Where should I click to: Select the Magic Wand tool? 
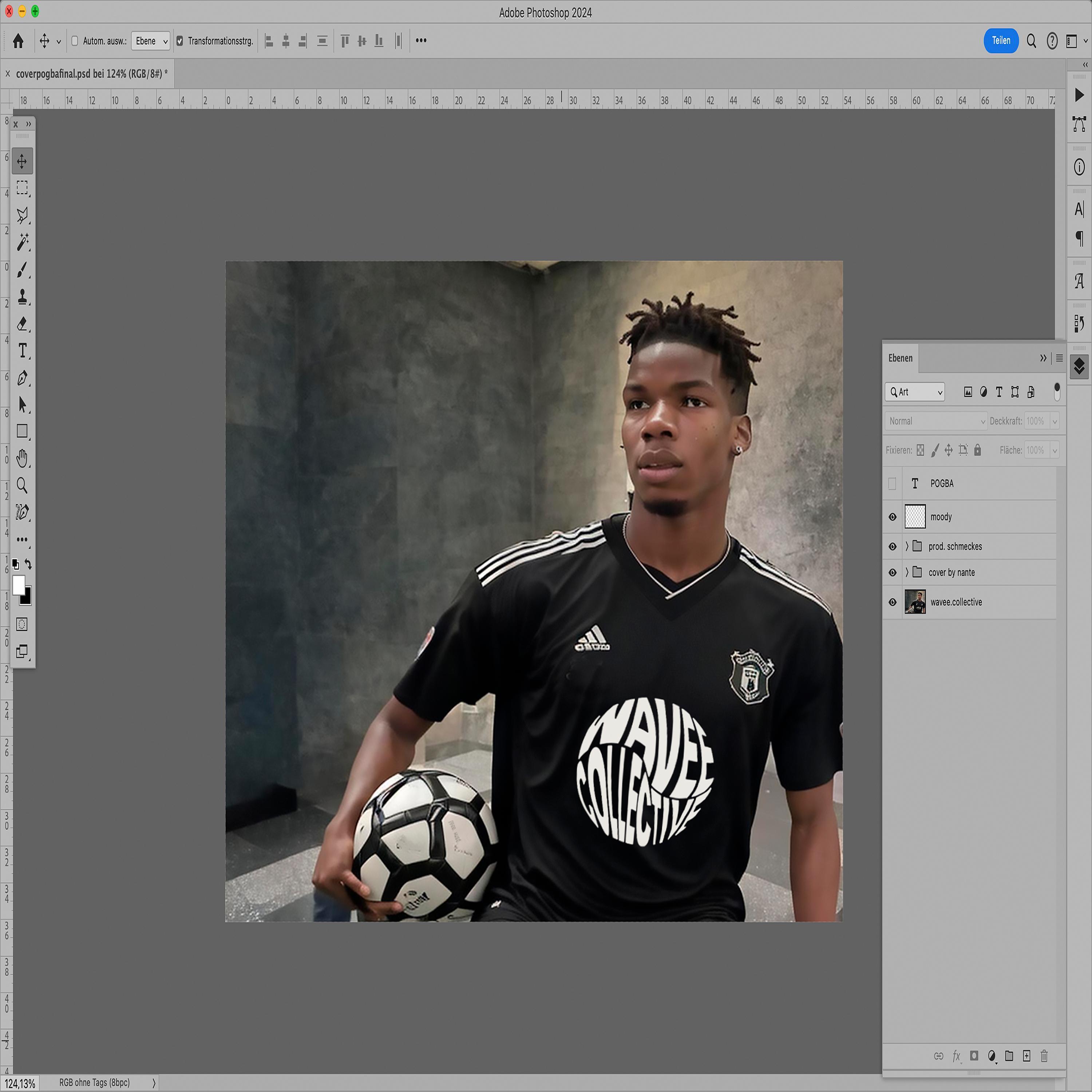[23, 242]
